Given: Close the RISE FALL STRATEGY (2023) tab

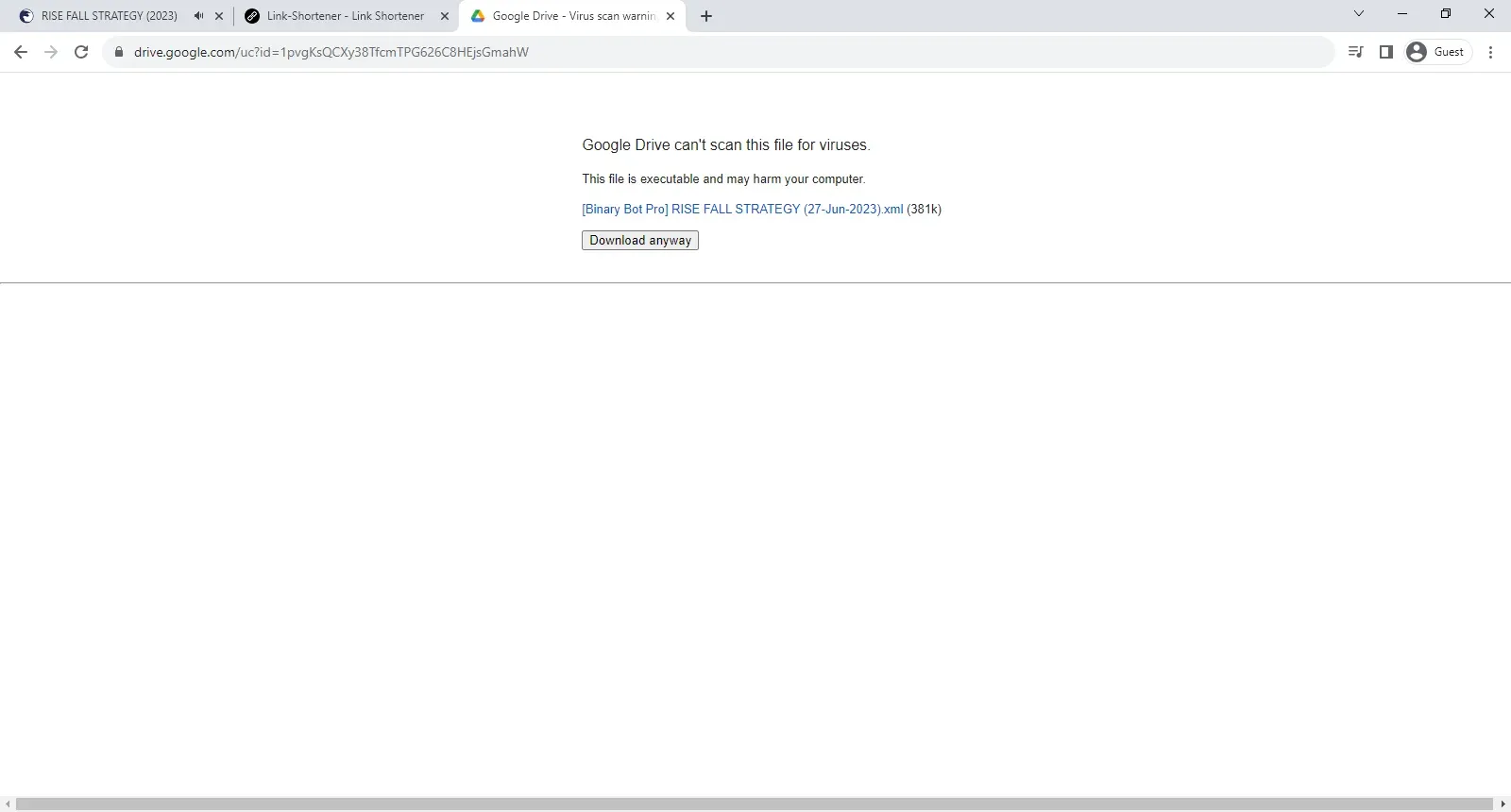Looking at the screenshot, I should 219,16.
